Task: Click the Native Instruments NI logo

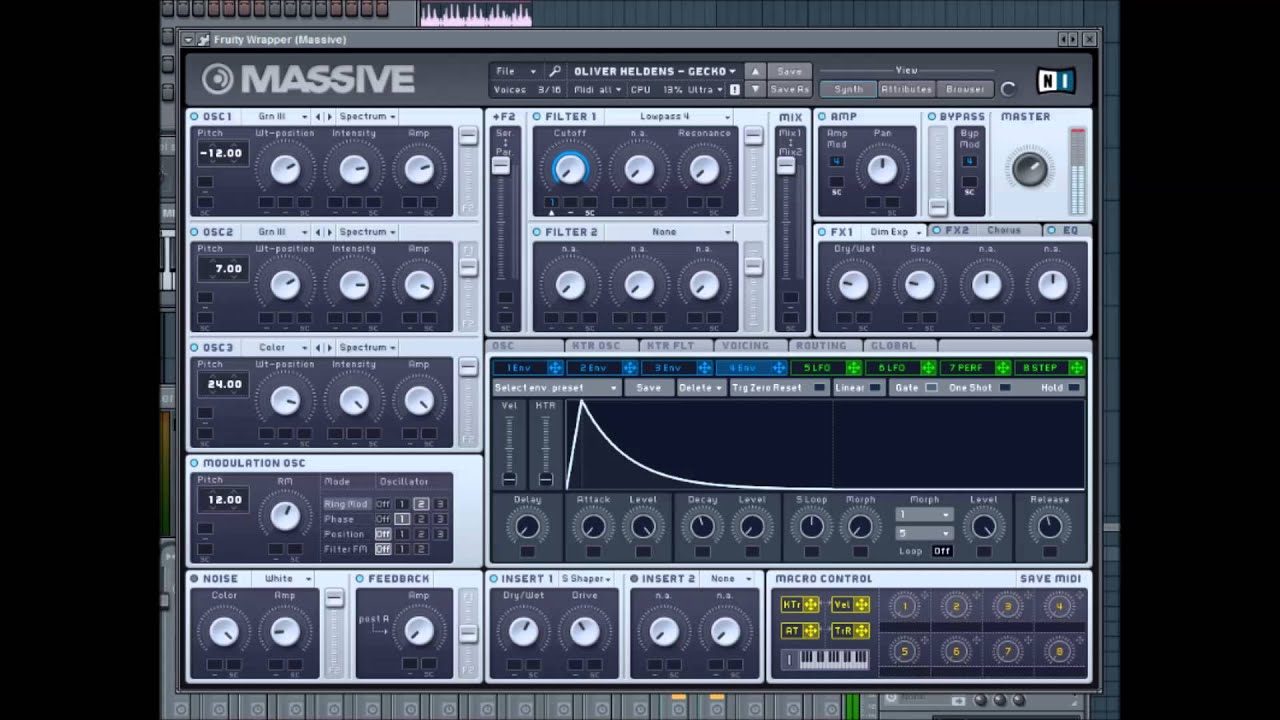Action: 1055,81
